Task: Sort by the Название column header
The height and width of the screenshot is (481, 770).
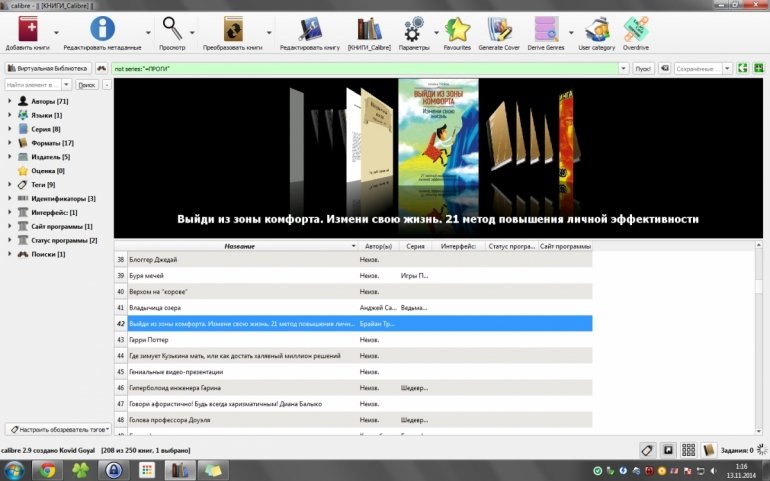Action: [x=239, y=246]
